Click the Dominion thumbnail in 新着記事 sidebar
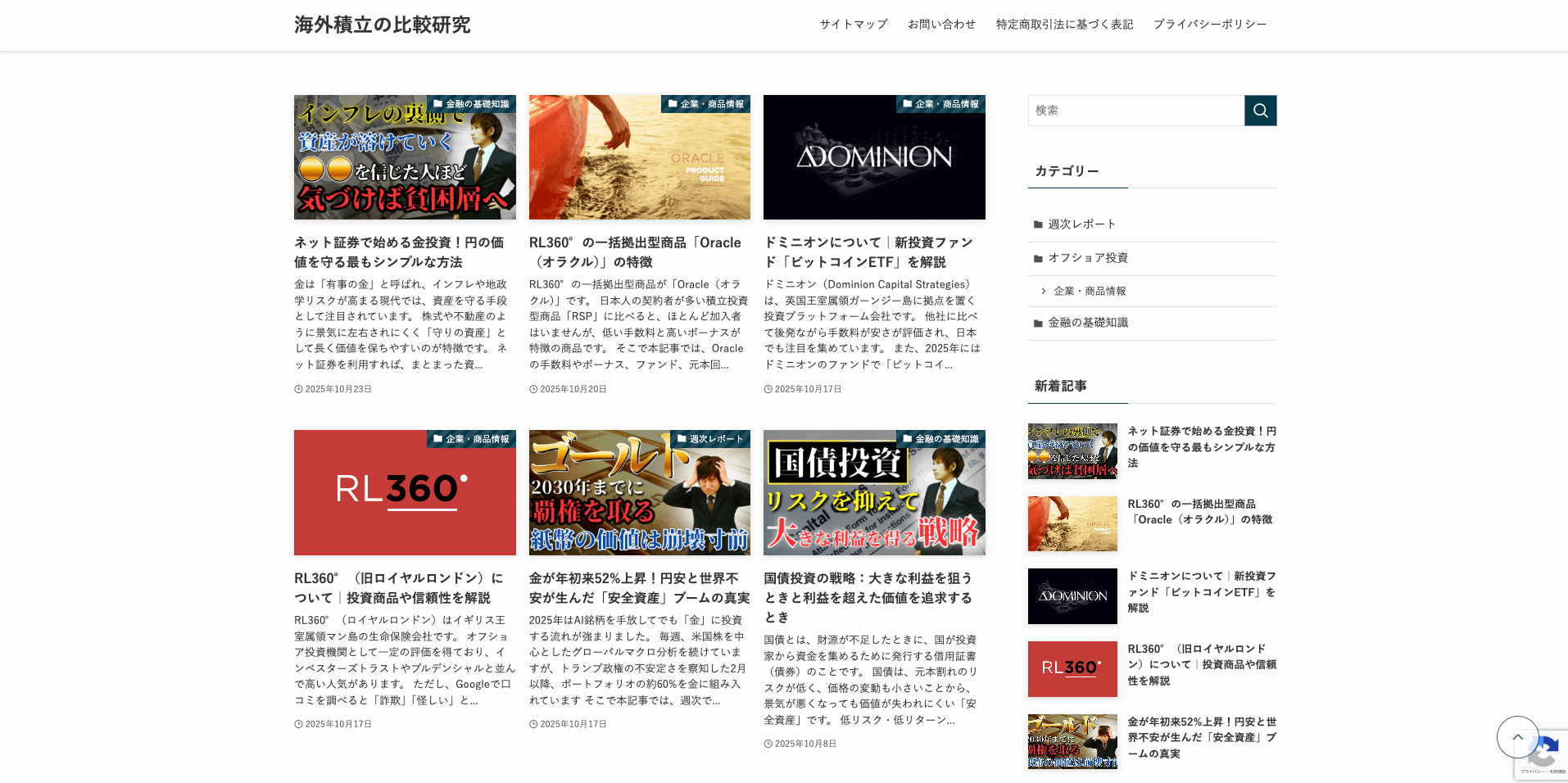This screenshot has width=1568, height=783. coord(1072,596)
